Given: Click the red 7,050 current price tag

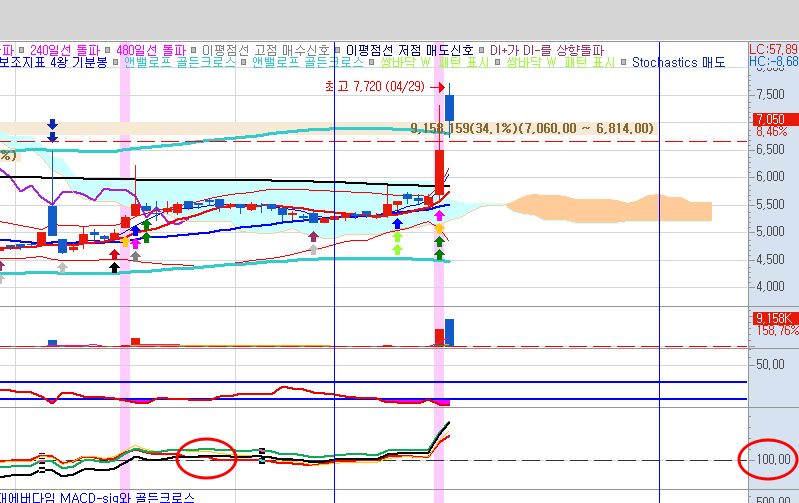Looking at the screenshot, I should point(771,119).
